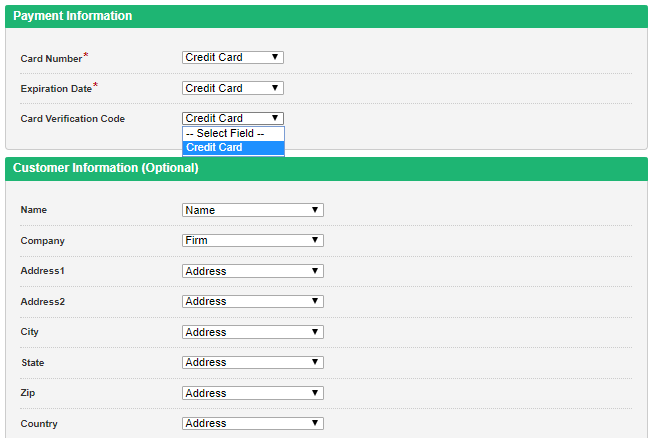Image resolution: width=655 pixels, height=438 pixels.
Task: Click the Expiration Date label
Action: [56, 89]
